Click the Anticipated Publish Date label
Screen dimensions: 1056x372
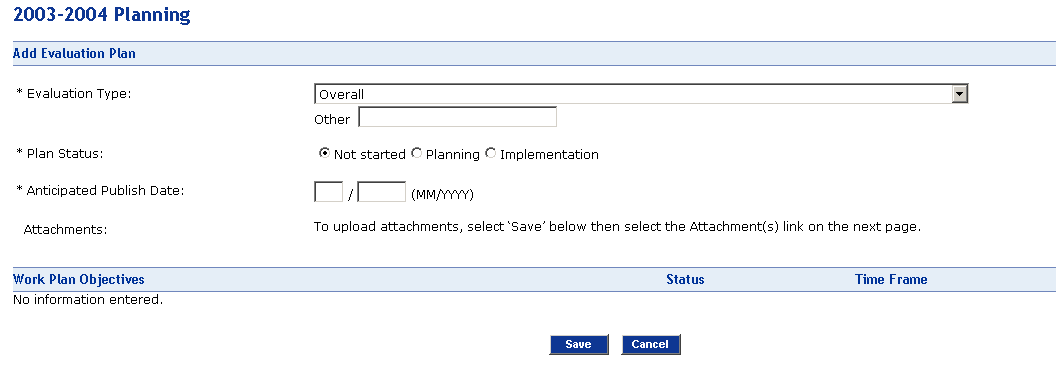pyautogui.click(x=100, y=191)
